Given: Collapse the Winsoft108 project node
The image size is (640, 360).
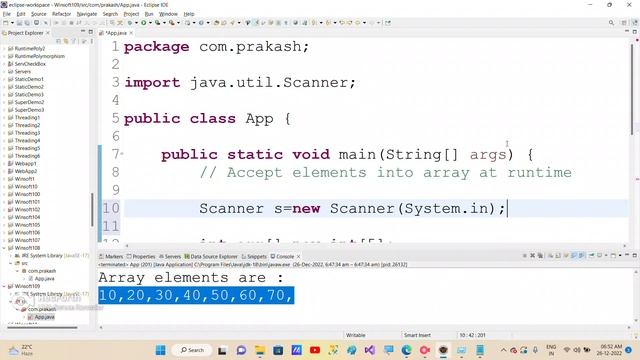Looking at the screenshot, I should (4, 248).
